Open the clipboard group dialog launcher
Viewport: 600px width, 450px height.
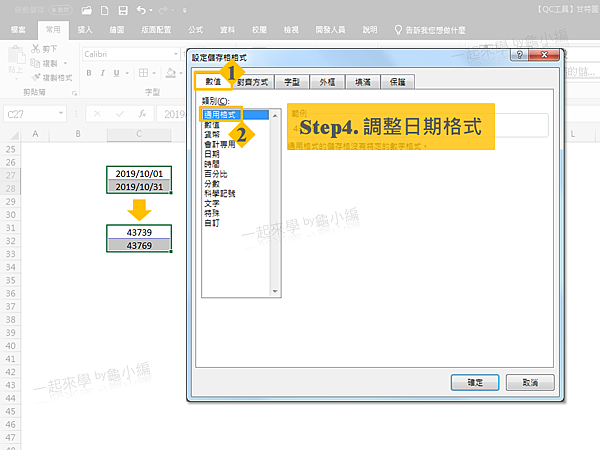[x=74, y=93]
